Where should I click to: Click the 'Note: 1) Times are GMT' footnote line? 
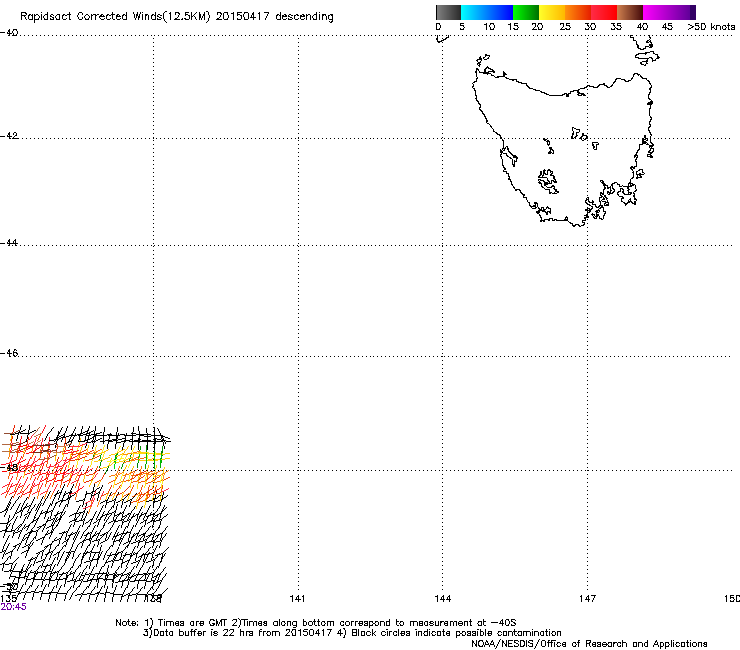[316, 623]
